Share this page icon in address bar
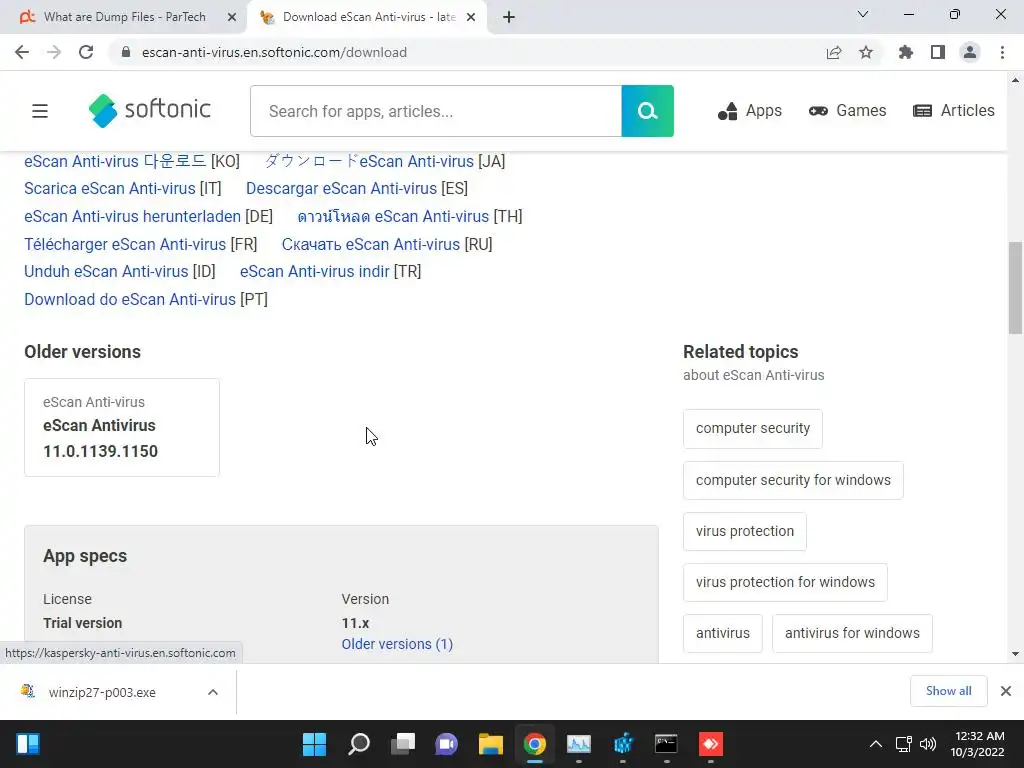The width and height of the screenshot is (1024, 768). coord(834,52)
